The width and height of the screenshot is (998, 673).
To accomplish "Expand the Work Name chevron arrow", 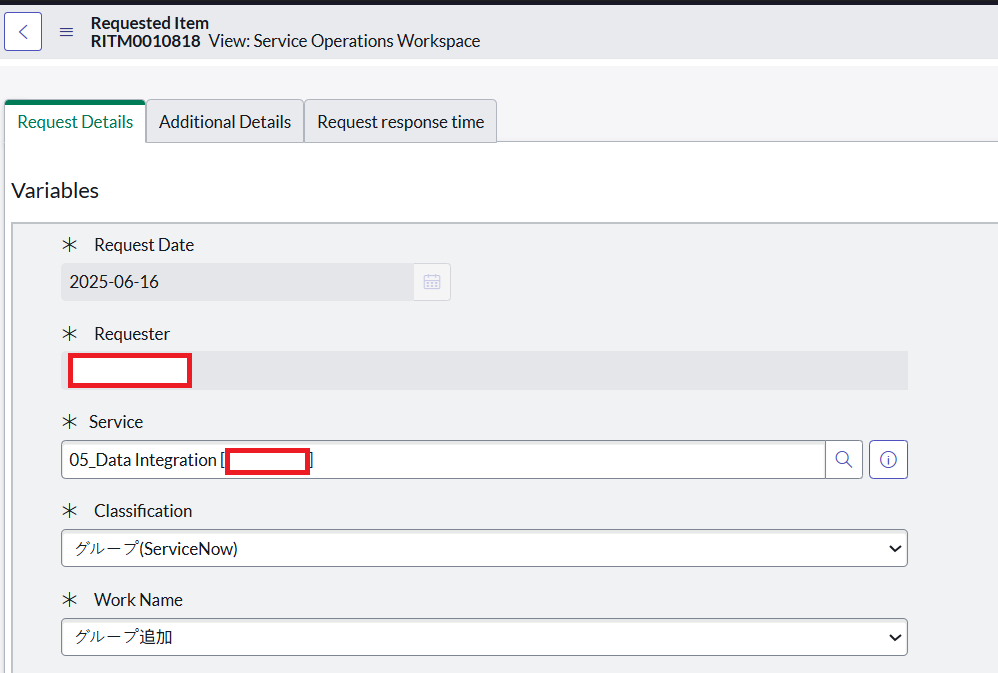I will pyautogui.click(x=894, y=637).
